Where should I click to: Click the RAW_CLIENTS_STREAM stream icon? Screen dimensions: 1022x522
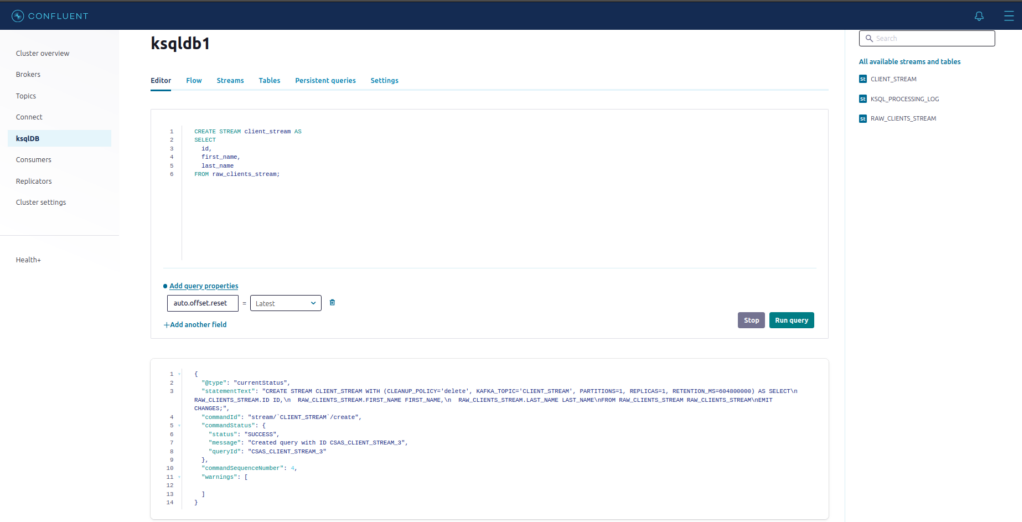pos(863,119)
